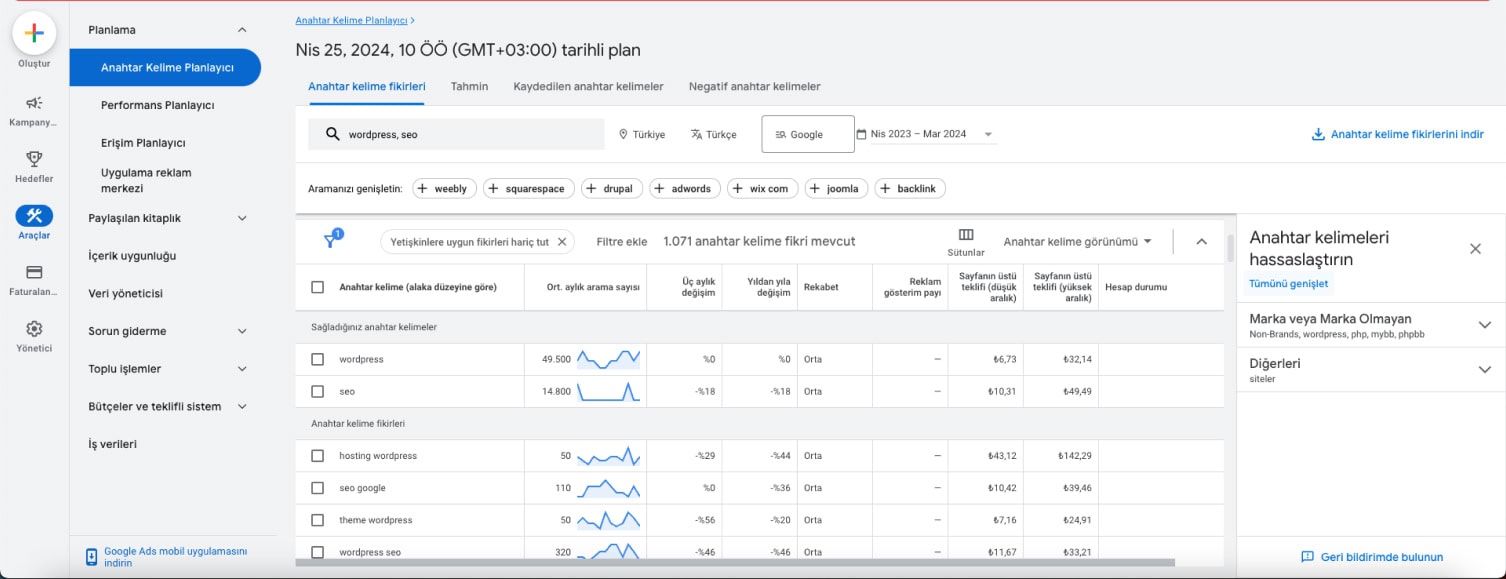
Task: Click the calendar icon beside date range
Action: 861,134
